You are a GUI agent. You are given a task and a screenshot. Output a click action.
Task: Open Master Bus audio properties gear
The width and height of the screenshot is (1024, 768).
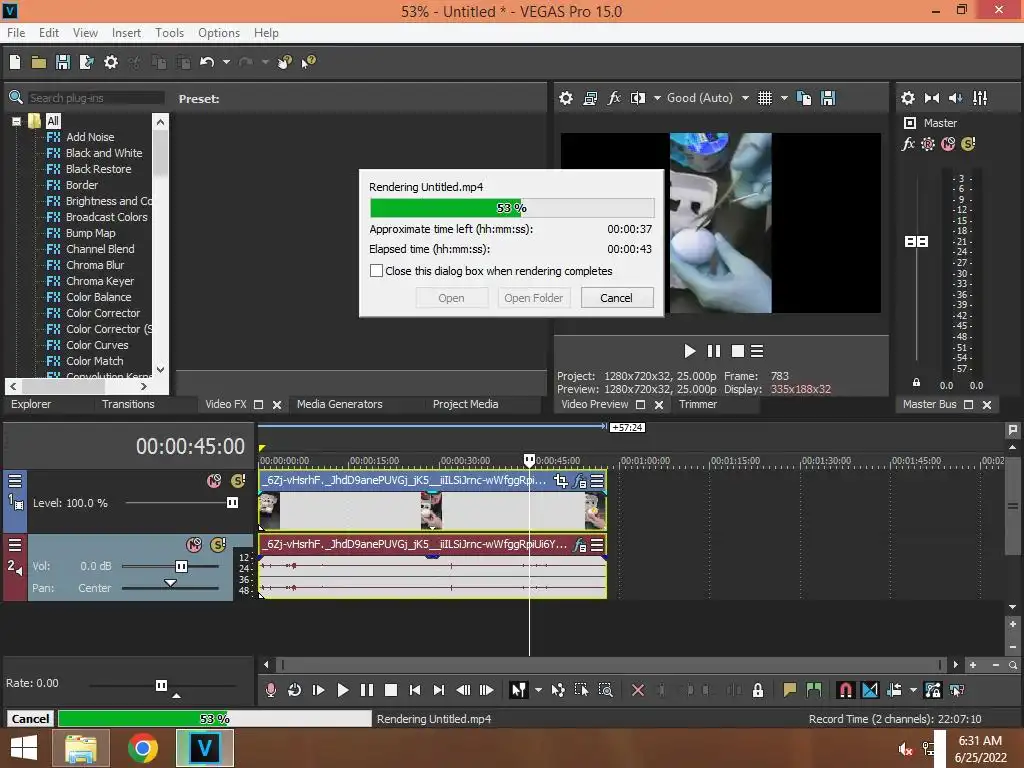tap(908, 98)
